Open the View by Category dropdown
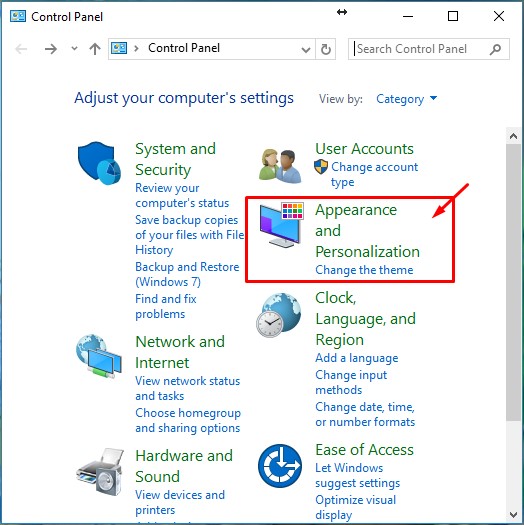Image resolution: width=524 pixels, height=525 pixels. pos(406,99)
